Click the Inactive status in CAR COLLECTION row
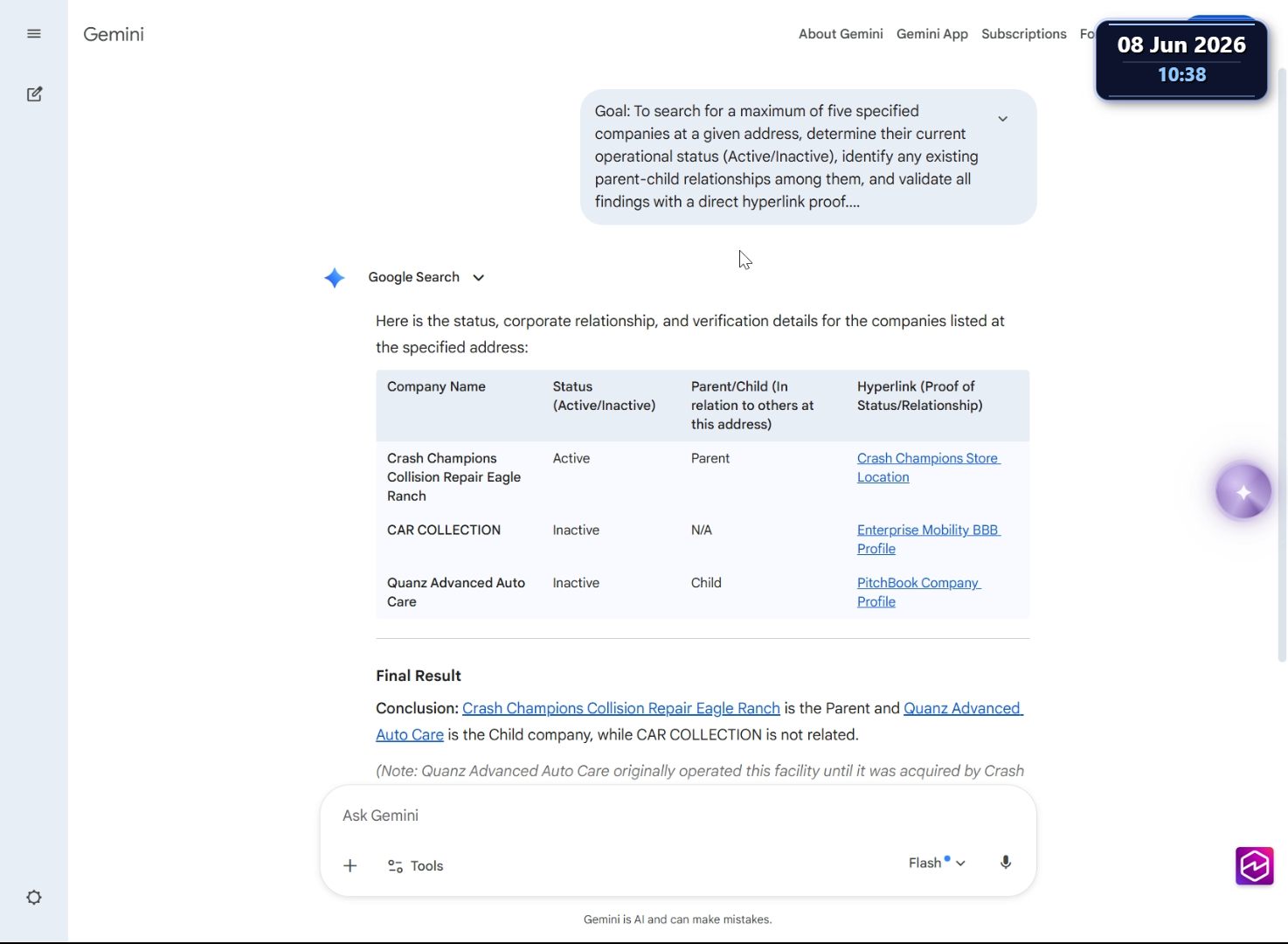This screenshot has height=944, width=1288. tap(576, 530)
